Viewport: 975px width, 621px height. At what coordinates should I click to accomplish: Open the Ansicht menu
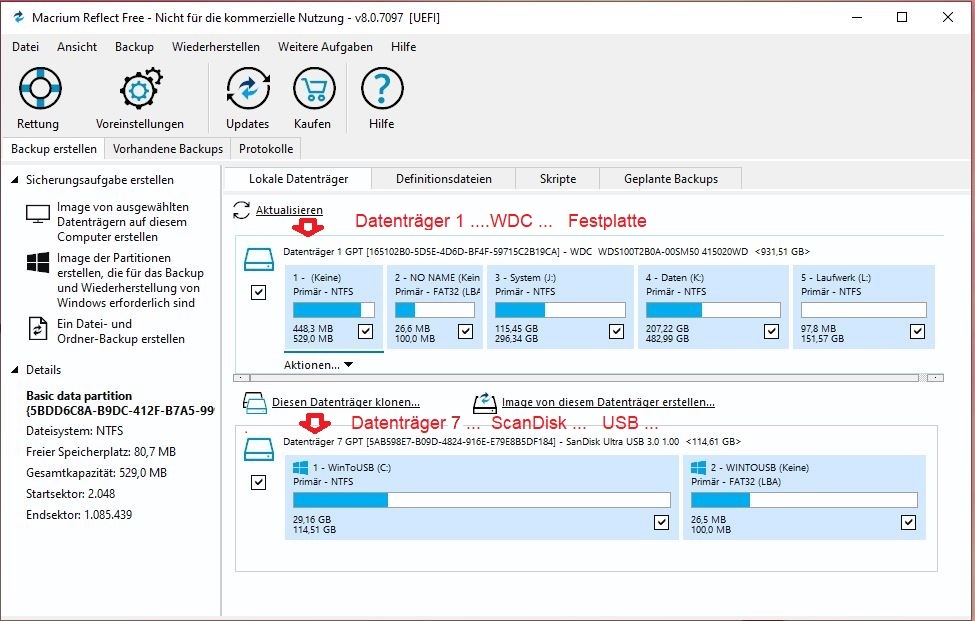(77, 47)
